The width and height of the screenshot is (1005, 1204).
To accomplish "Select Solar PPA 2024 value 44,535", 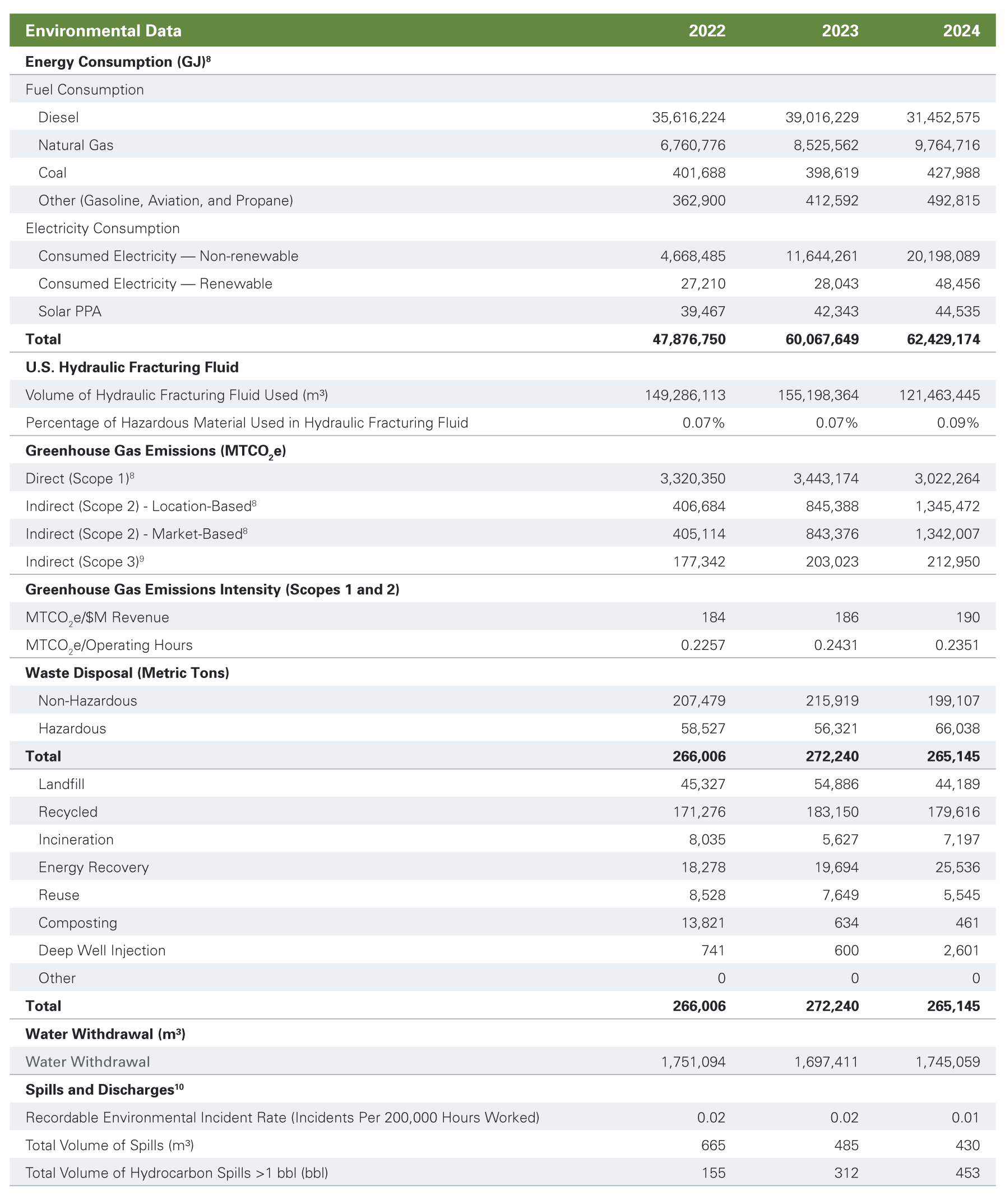I will pyautogui.click(x=957, y=311).
